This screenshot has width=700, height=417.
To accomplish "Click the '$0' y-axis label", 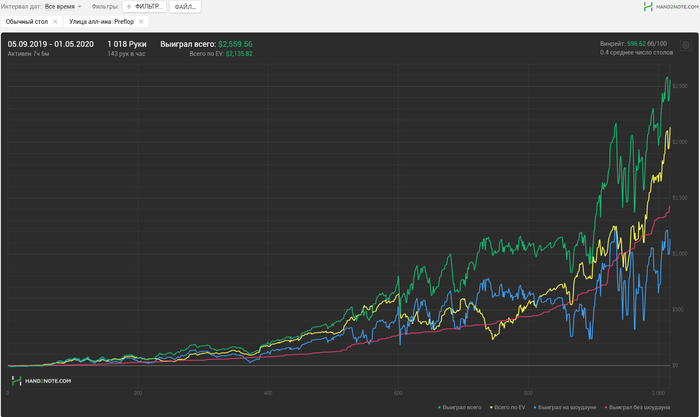I will (675, 365).
